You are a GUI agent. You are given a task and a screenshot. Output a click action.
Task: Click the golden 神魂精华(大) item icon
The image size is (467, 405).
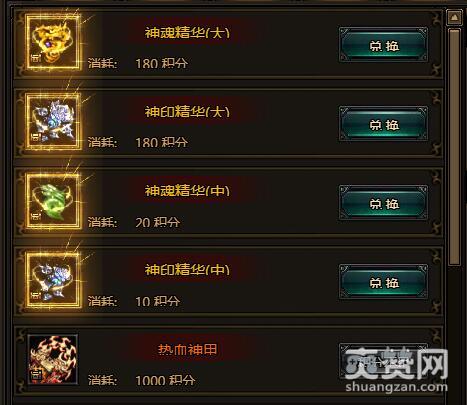point(53,43)
